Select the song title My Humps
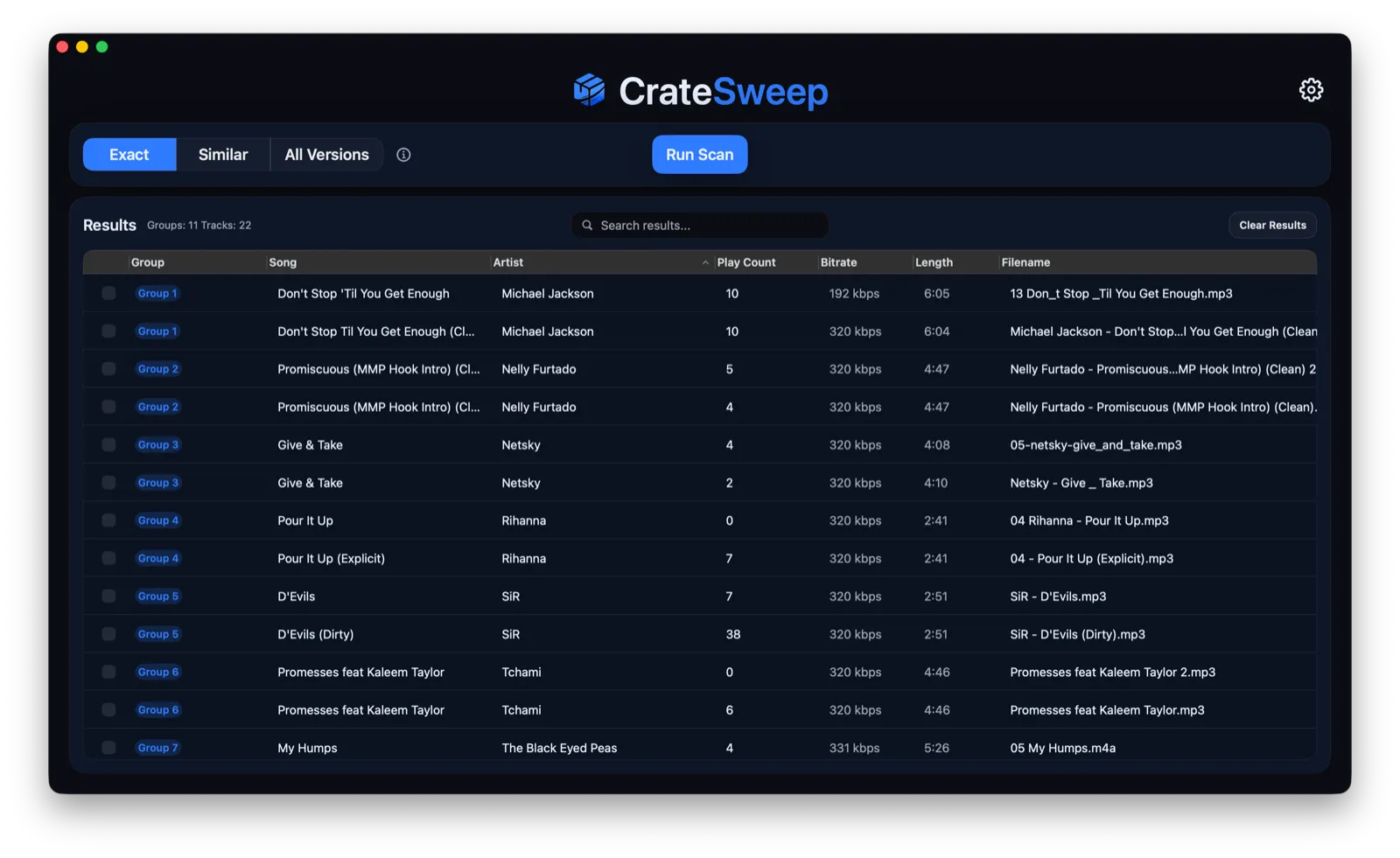1400x858 pixels. 307,748
